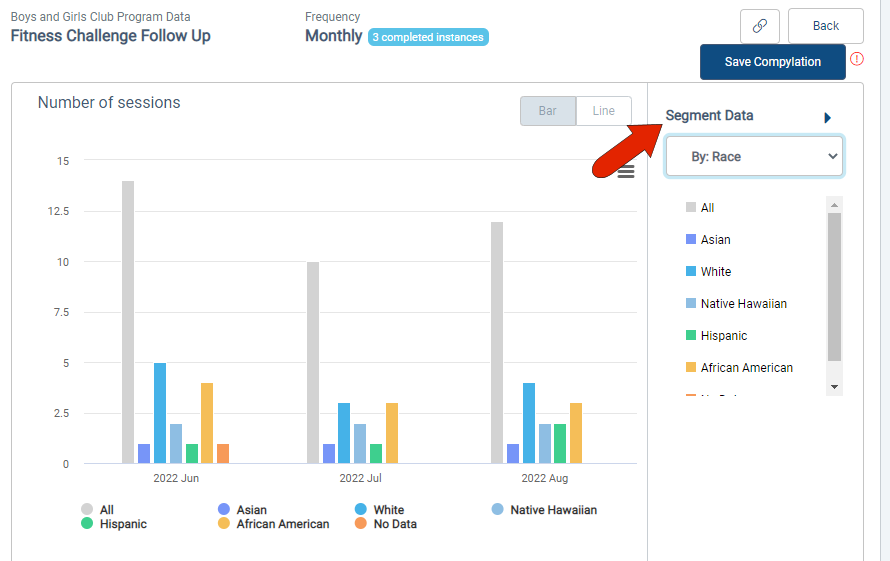Screen dimensions: 890x561
Task: Click the red warning icon beside Save Compylation
Action: point(857,59)
